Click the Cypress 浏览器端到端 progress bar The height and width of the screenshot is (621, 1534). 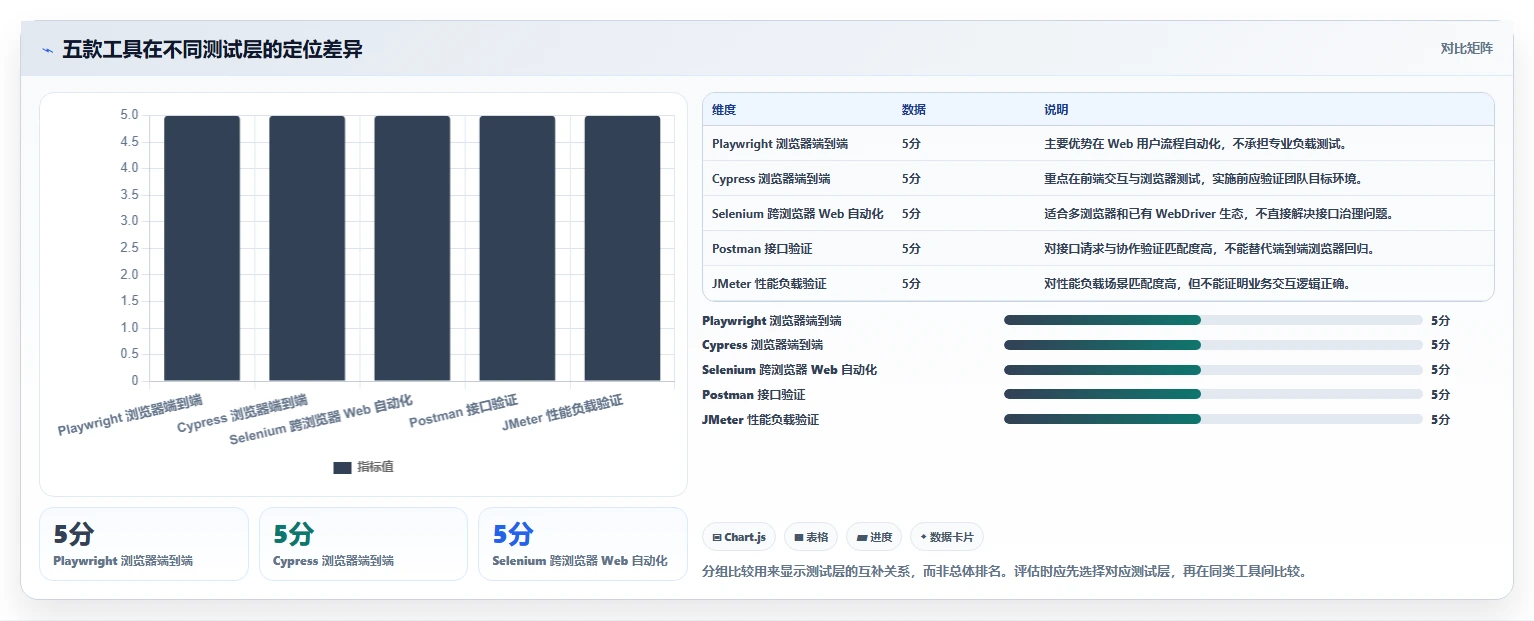tap(1213, 345)
